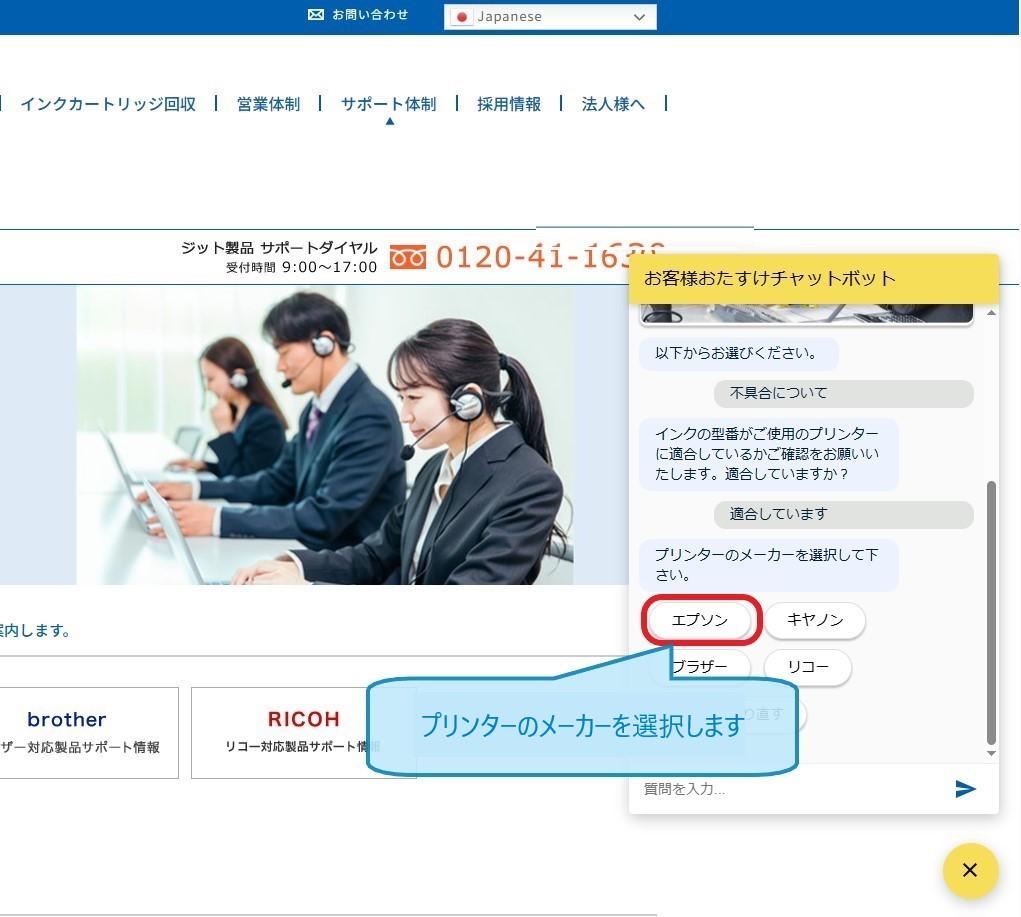Close the chatbot with yellow X button
The height and width of the screenshot is (917, 1021).
pos(970,870)
